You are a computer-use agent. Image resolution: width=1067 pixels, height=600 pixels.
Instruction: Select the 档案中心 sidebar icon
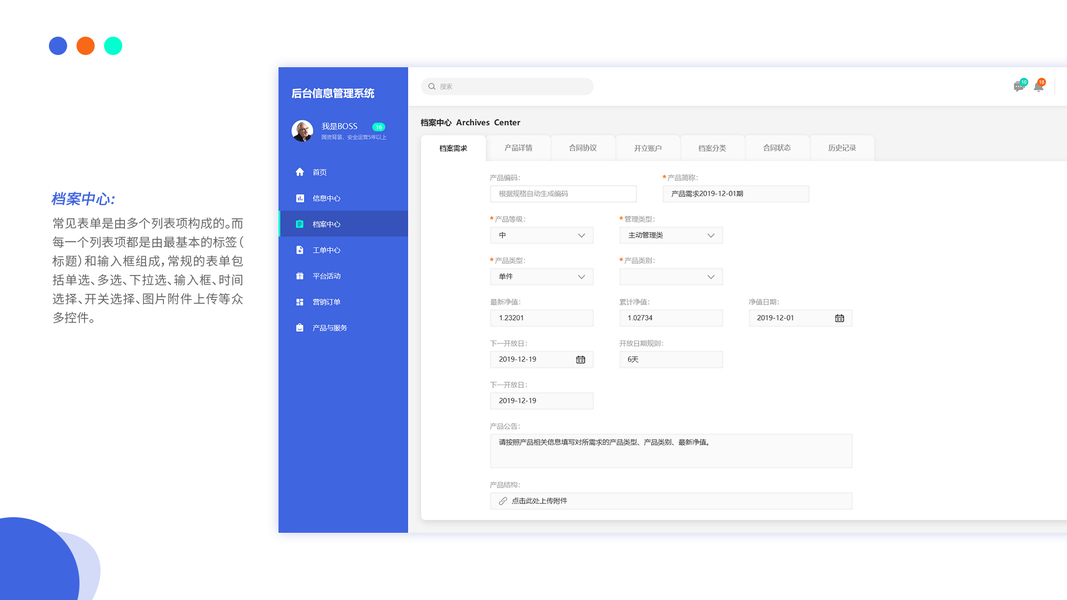pyautogui.click(x=299, y=224)
